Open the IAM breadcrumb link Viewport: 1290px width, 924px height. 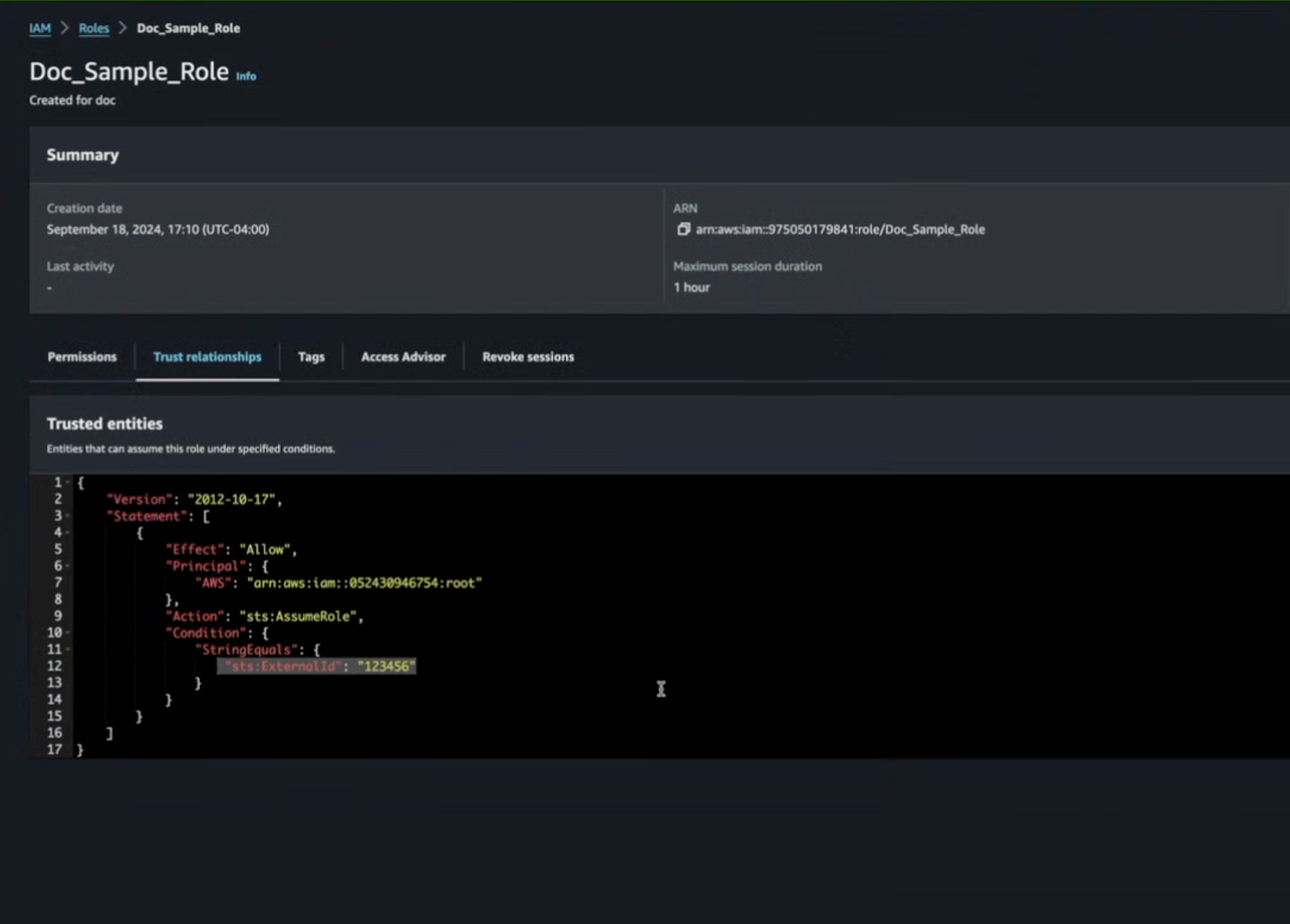coord(40,28)
